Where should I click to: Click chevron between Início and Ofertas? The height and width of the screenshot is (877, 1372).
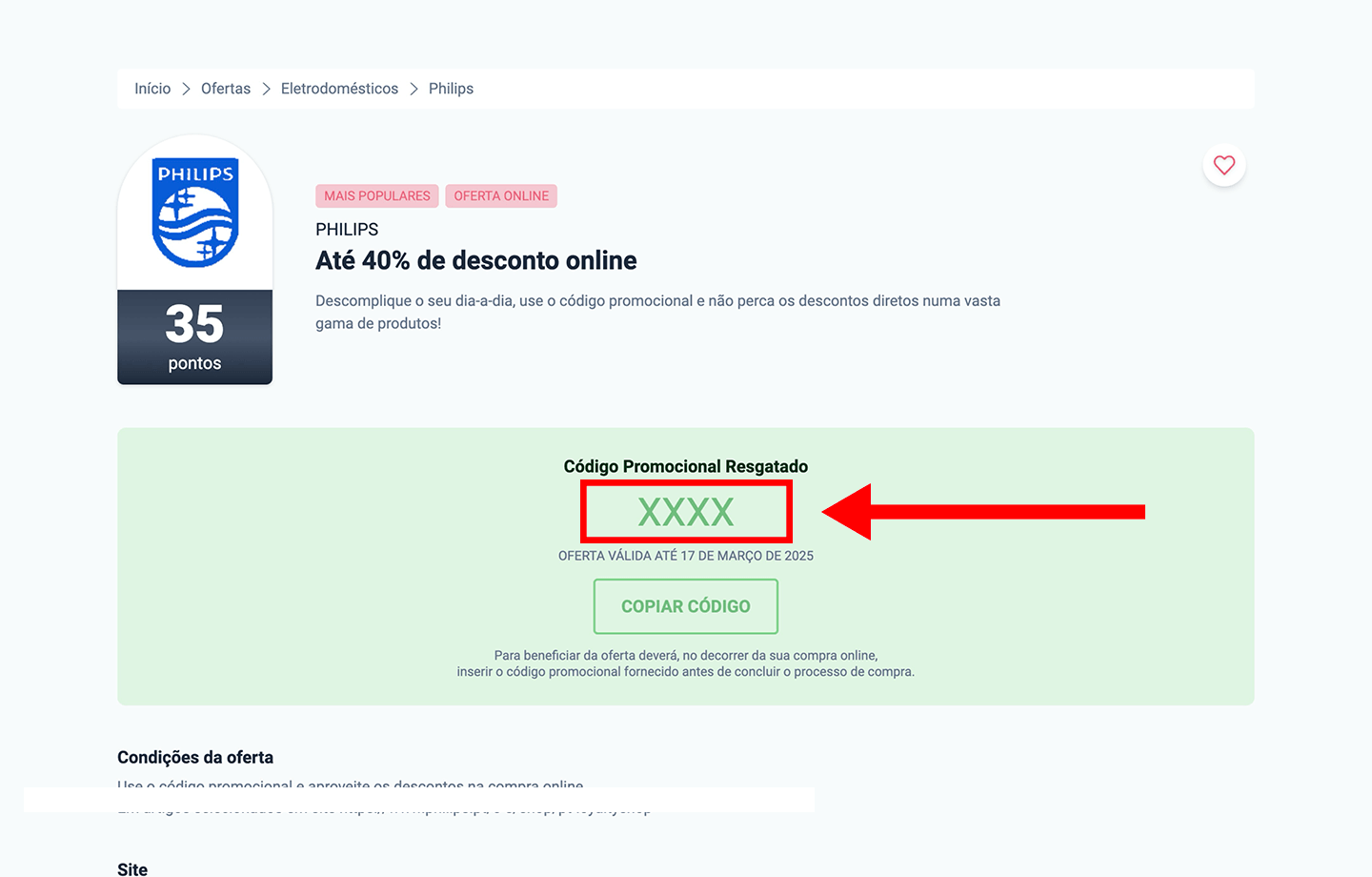point(186,89)
